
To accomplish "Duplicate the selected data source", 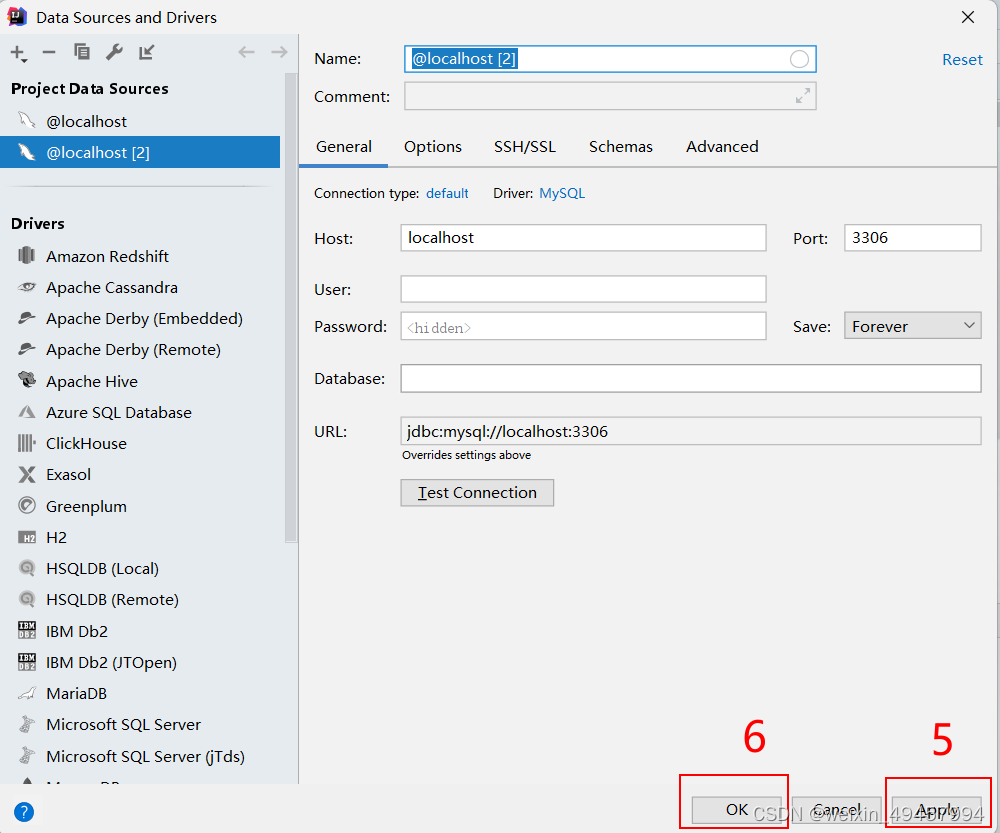I will tap(82, 52).
